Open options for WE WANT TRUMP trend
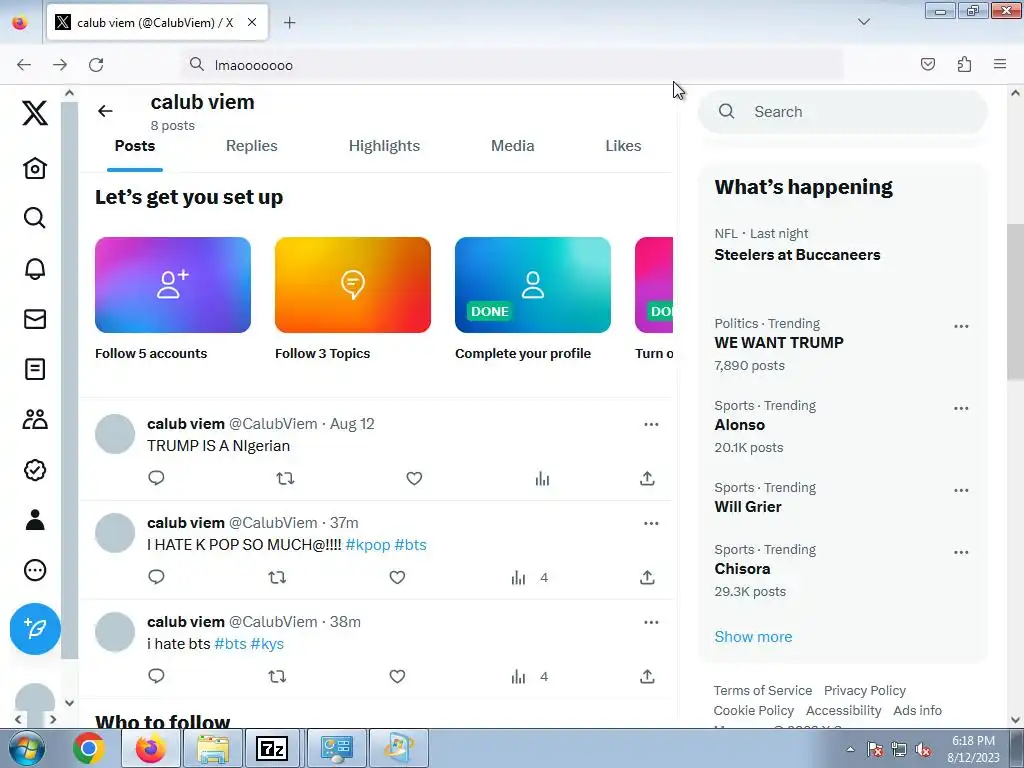 coord(961,327)
